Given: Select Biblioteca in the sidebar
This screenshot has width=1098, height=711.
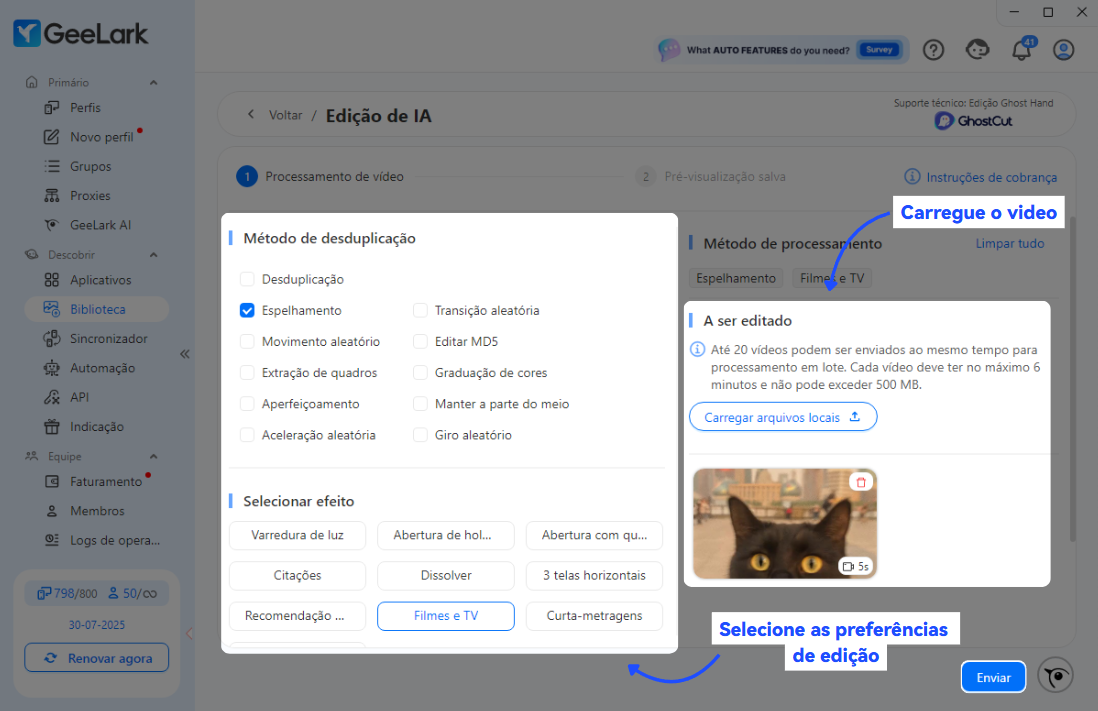Looking at the screenshot, I should (x=97, y=310).
